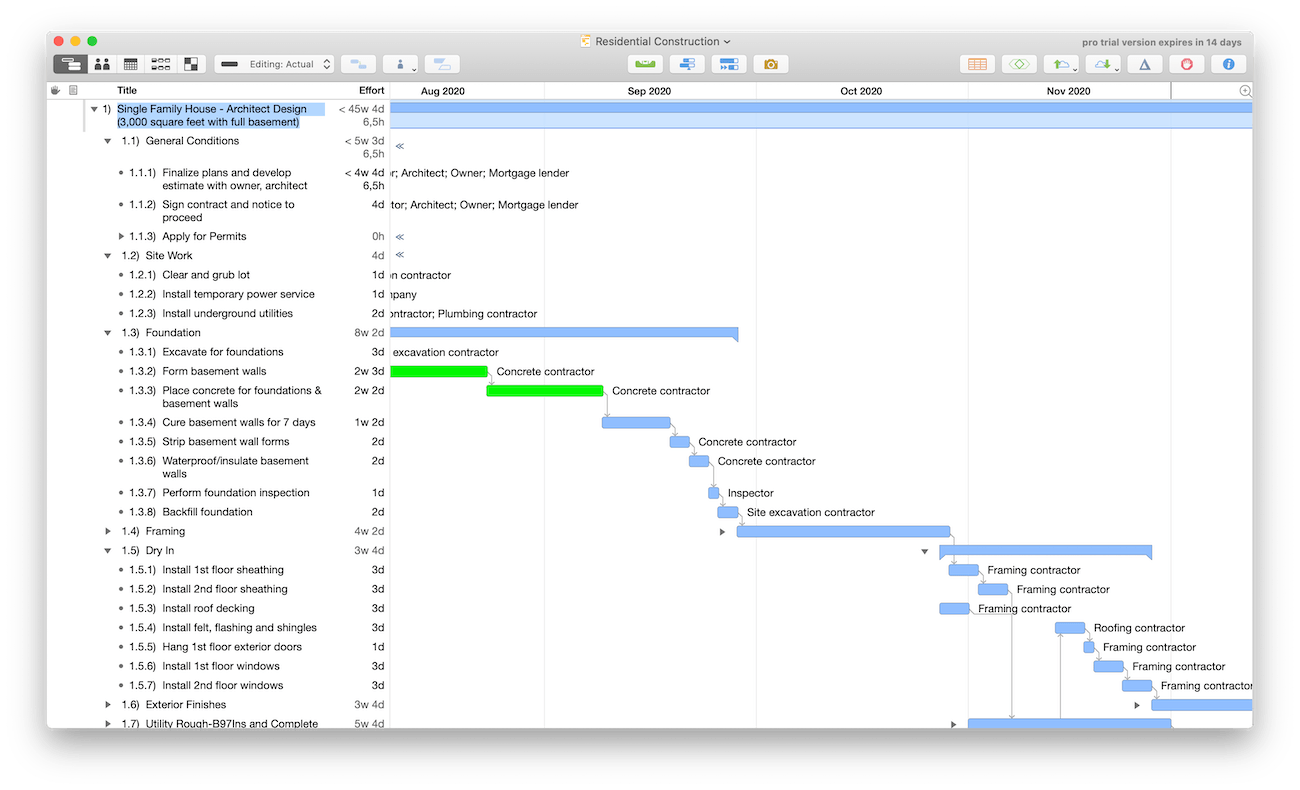Viewport: 1300px width, 790px height.
Task: Open the Residential Construction title menu
Action: pos(657,41)
